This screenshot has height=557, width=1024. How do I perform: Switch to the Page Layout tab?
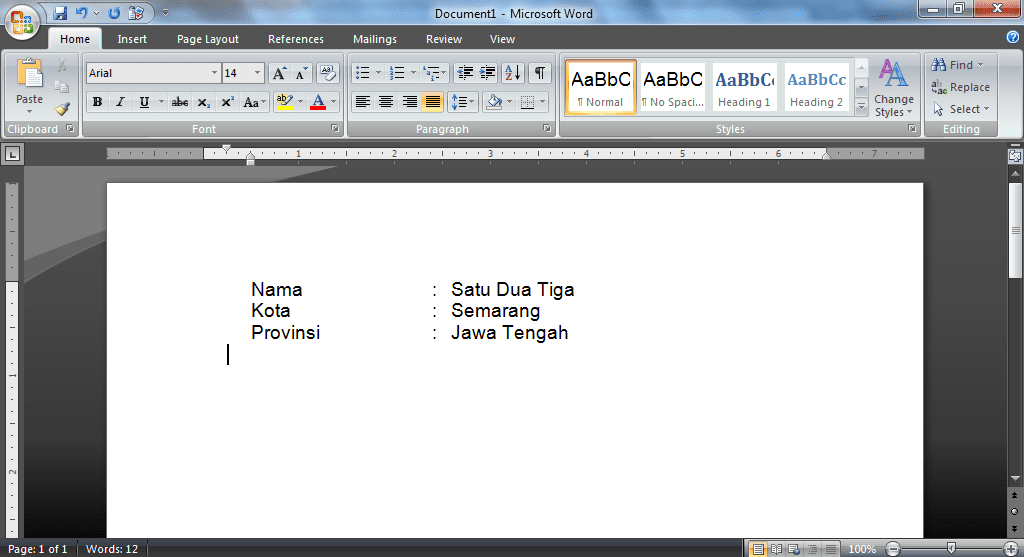pyautogui.click(x=207, y=39)
